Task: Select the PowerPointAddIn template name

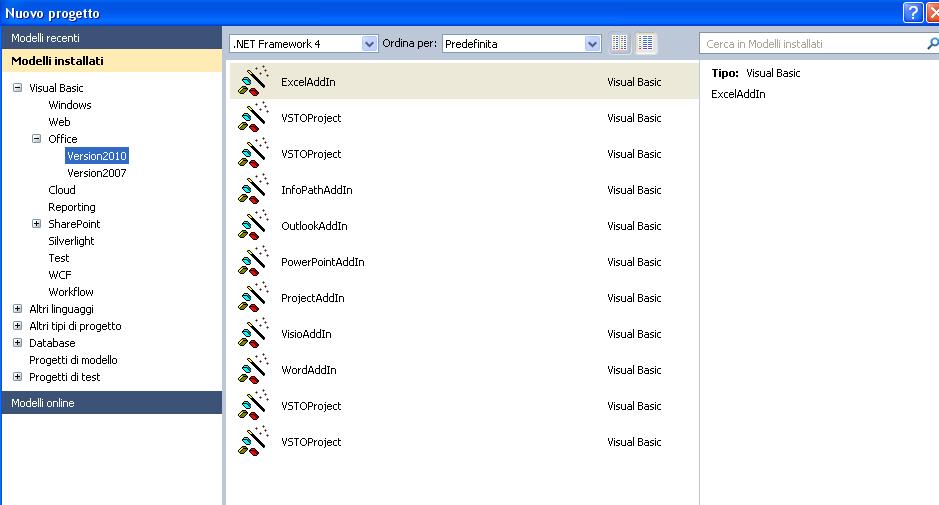Action: click(322, 262)
